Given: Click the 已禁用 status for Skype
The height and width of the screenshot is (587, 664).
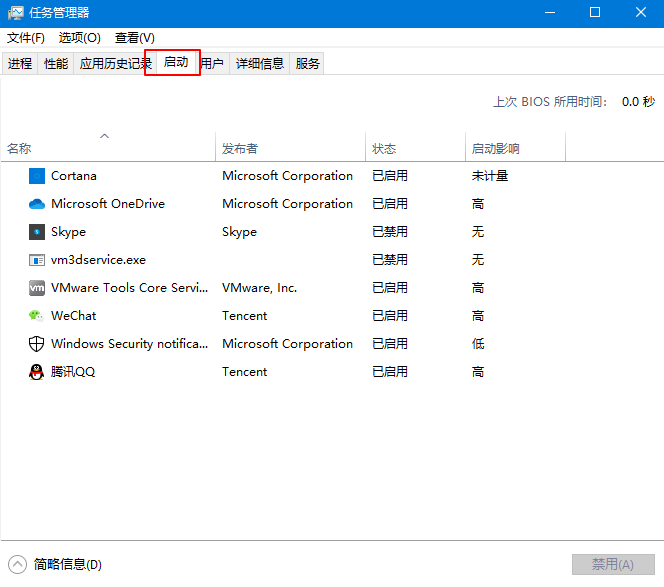Looking at the screenshot, I should (x=390, y=232).
